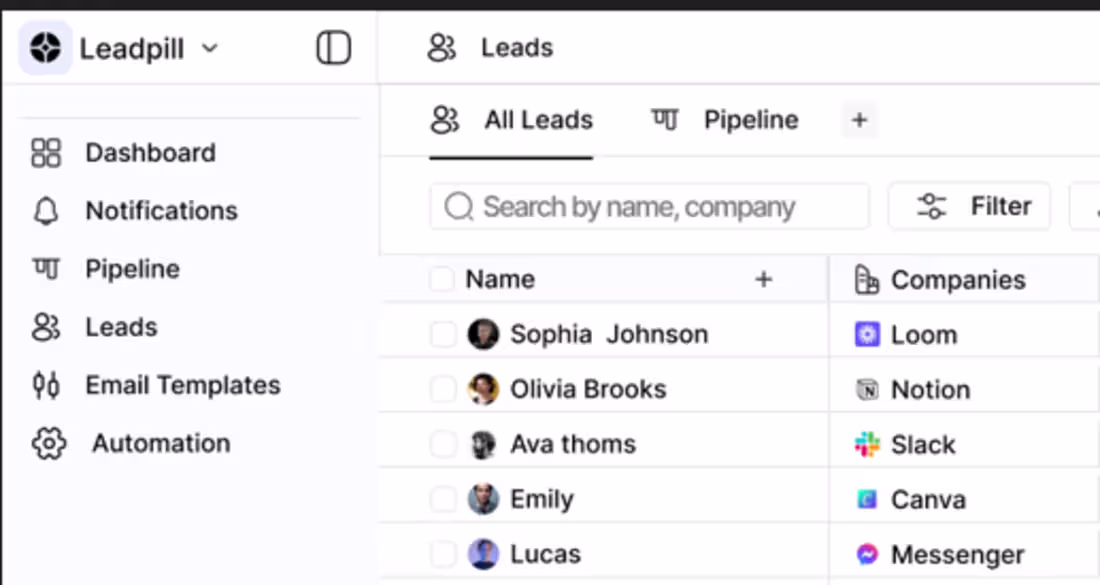This screenshot has width=1100, height=585.
Task: Click the Leadpill app logo icon
Action: pos(42,47)
